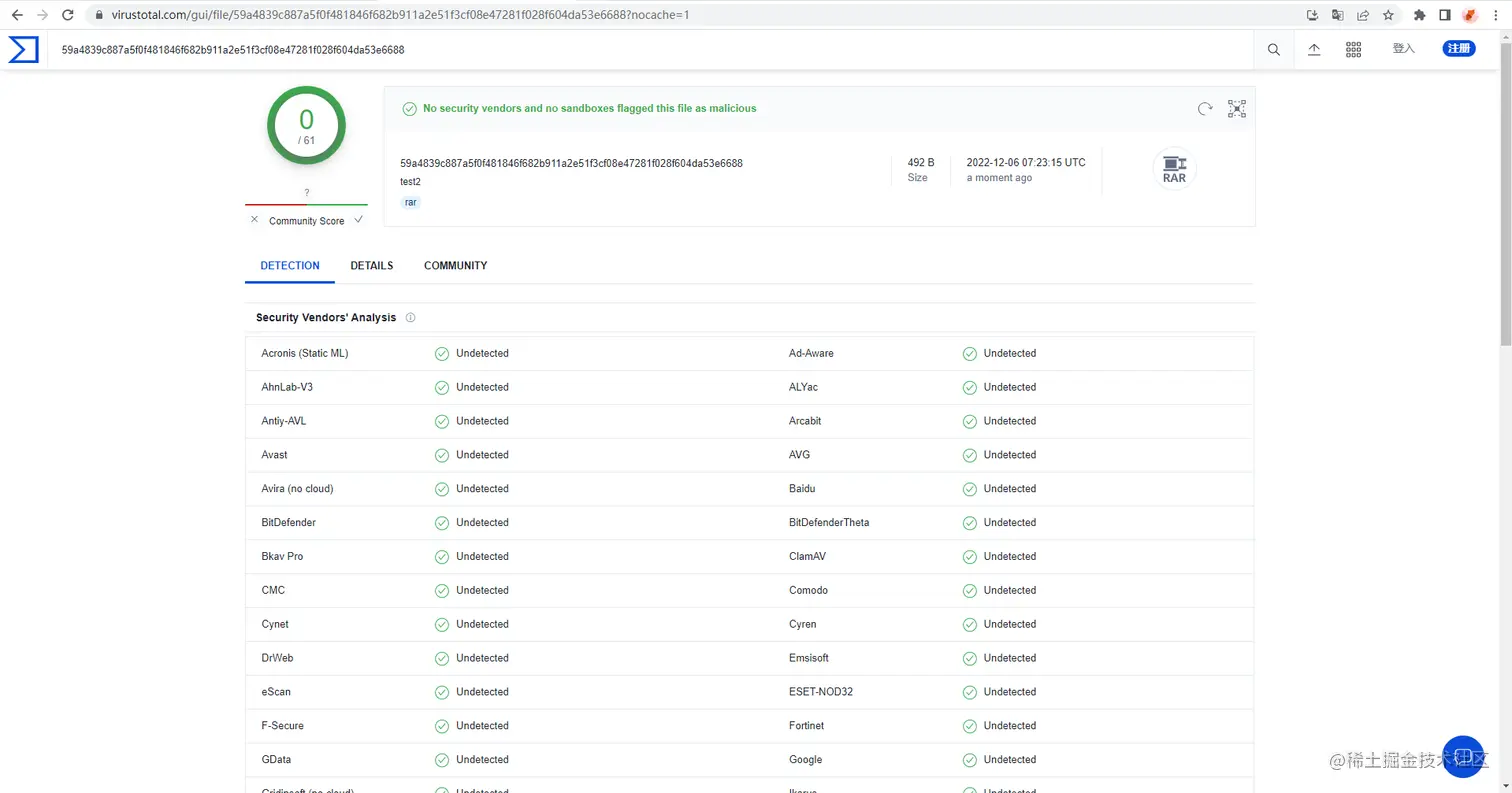The image size is (1512, 793).
Task: Click the Antiy-AVL vendor name
Action: (x=284, y=421)
